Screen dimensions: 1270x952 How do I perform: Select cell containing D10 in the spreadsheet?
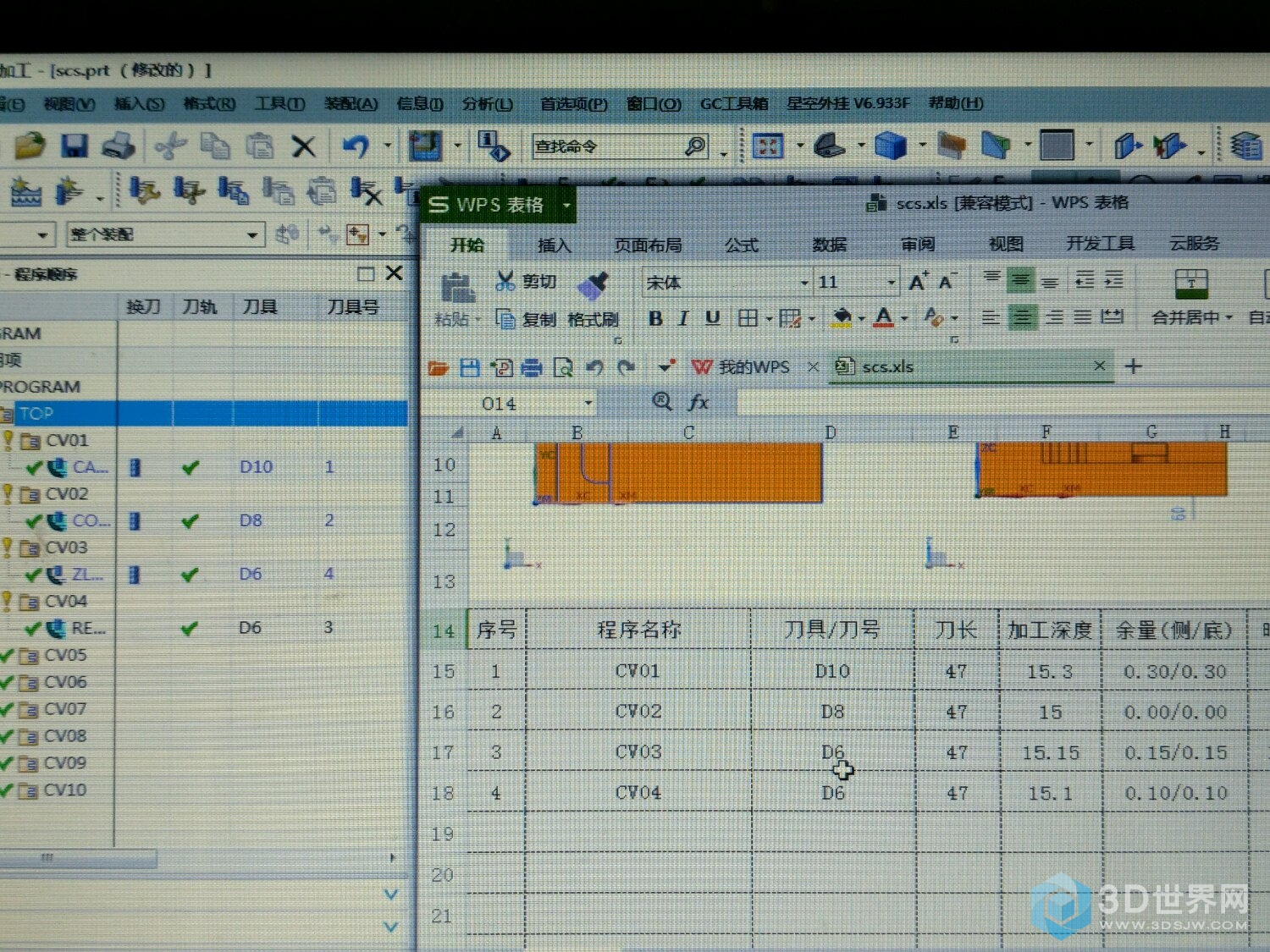831,671
